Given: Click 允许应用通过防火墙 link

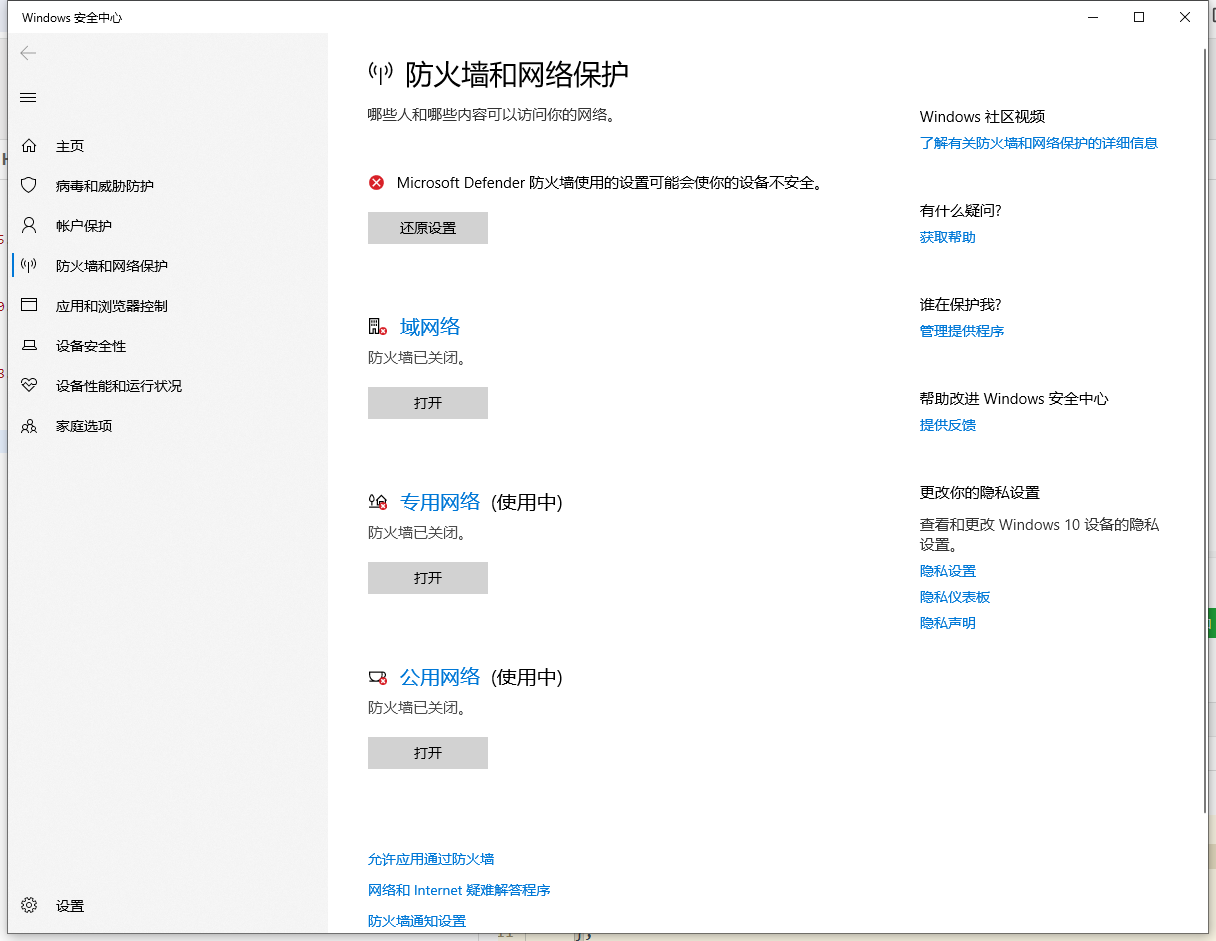Looking at the screenshot, I should (x=431, y=859).
